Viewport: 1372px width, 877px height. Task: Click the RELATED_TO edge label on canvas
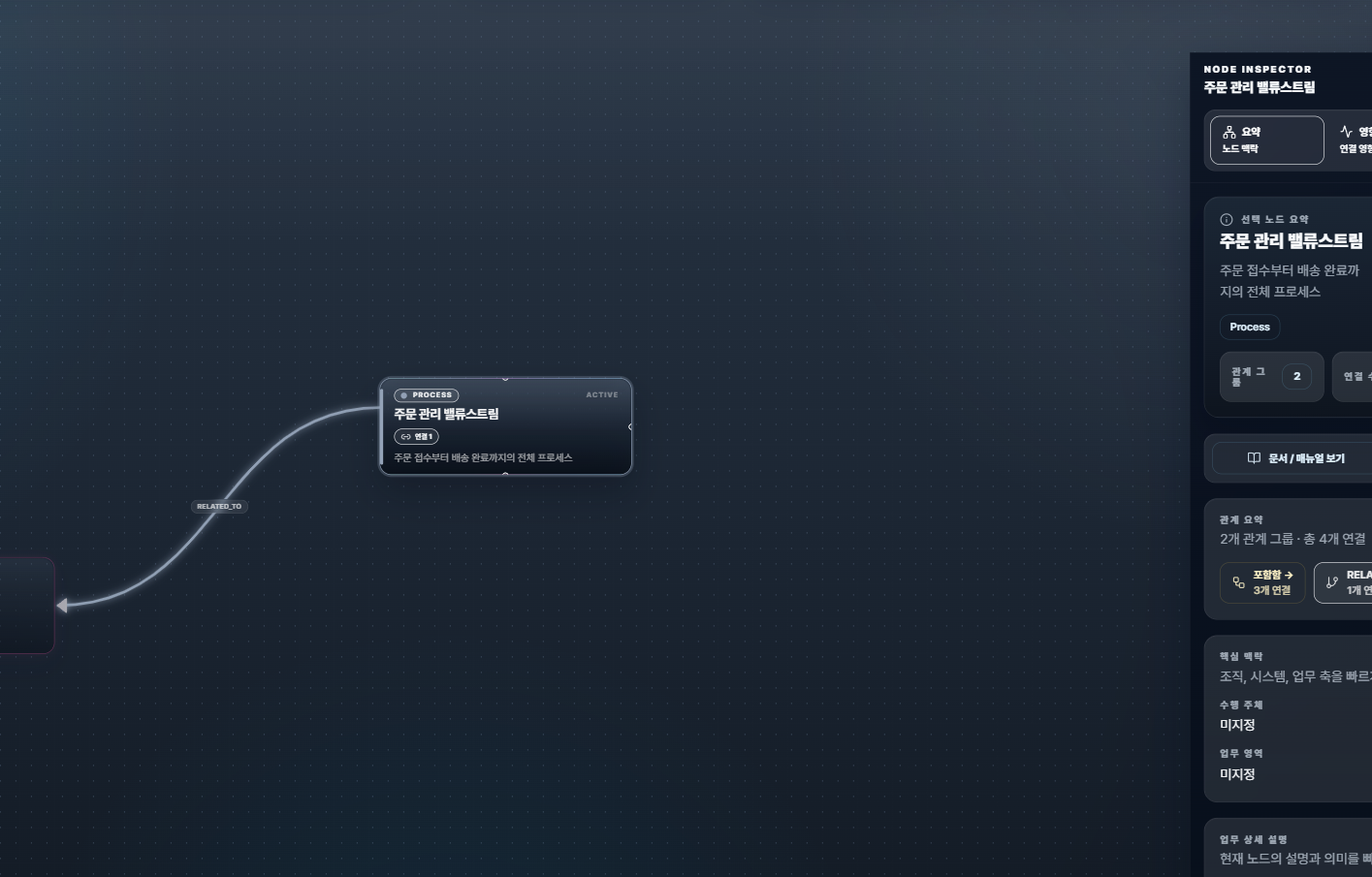pyautogui.click(x=219, y=506)
